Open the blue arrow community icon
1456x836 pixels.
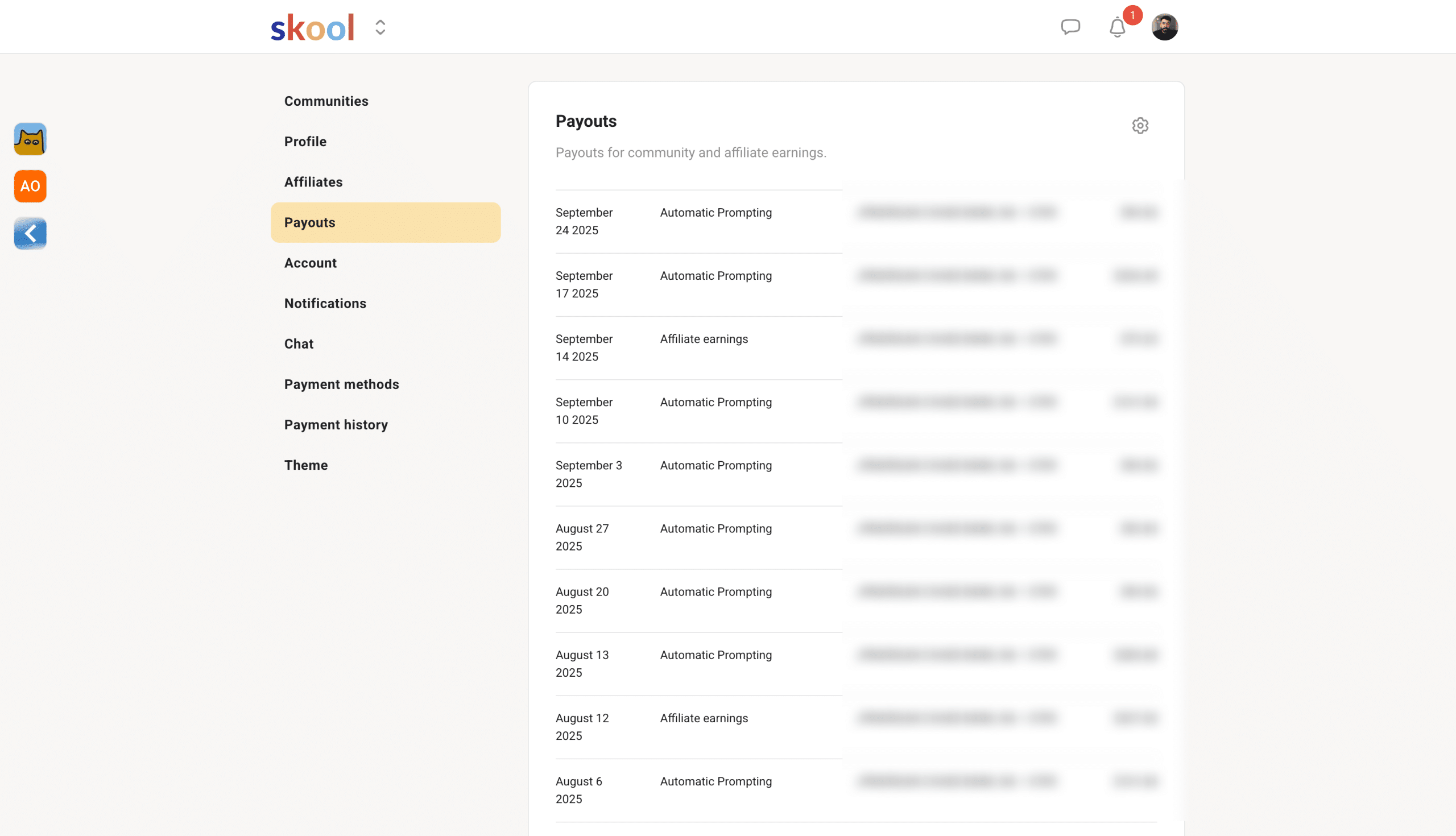point(31,233)
